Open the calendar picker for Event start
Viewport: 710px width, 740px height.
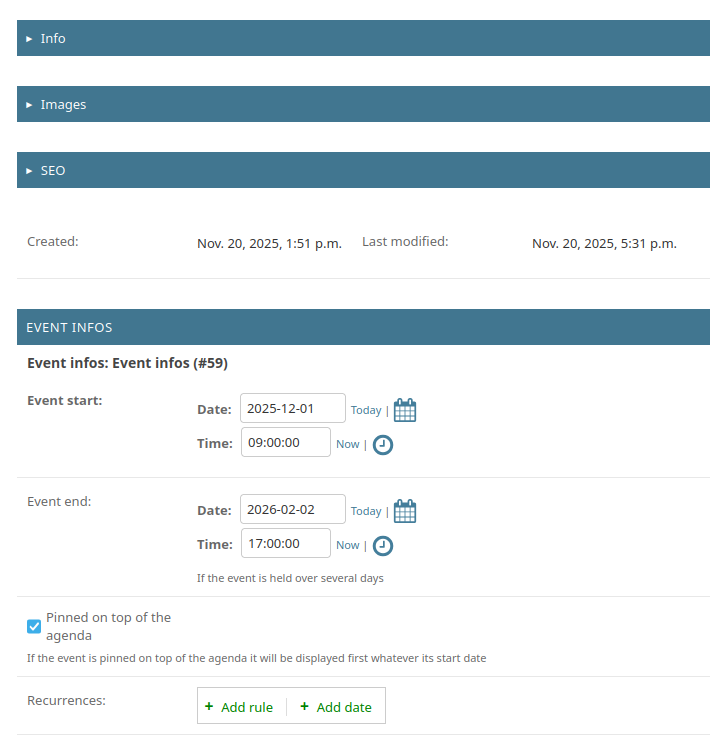coord(405,410)
